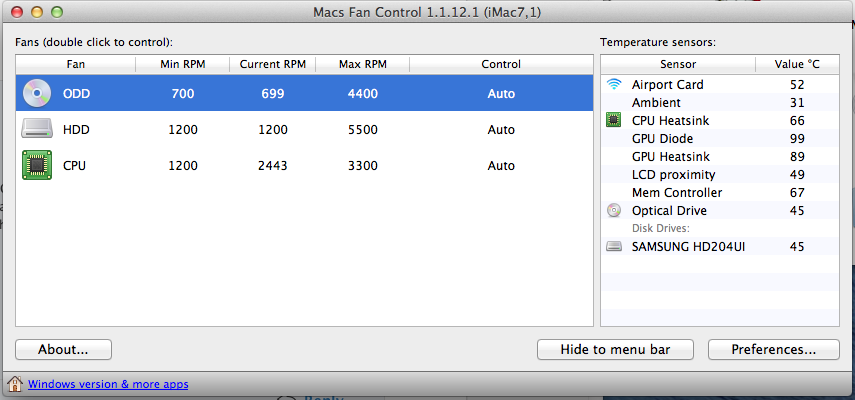Select the Mem Controller sensor row
The width and height of the screenshot is (855, 400).
[720, 192]
